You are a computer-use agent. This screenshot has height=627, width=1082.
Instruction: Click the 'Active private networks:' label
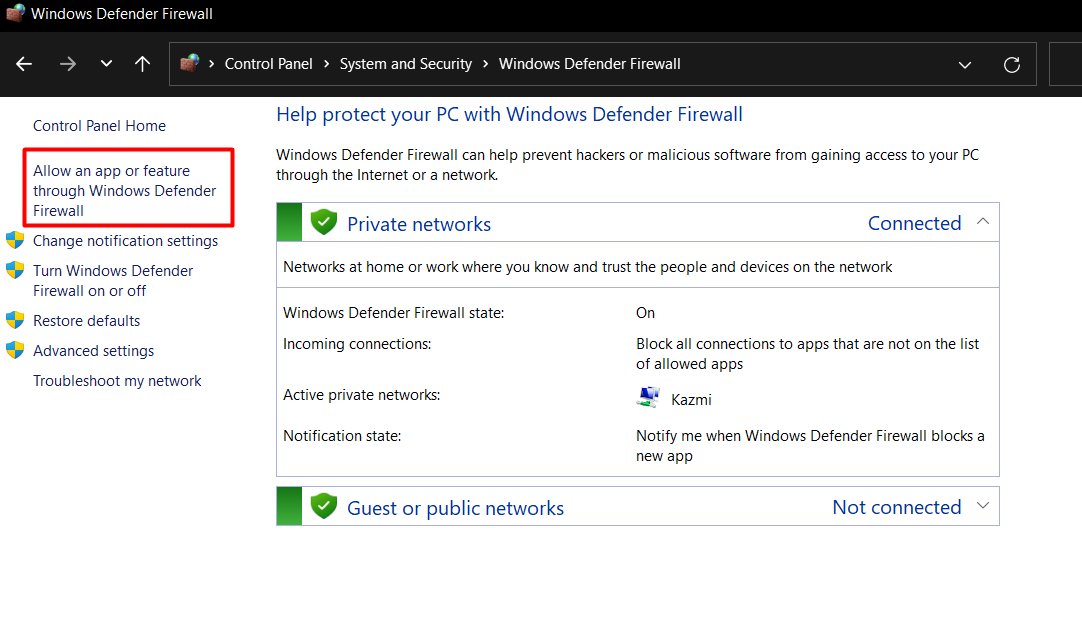[x=362, y=395]
